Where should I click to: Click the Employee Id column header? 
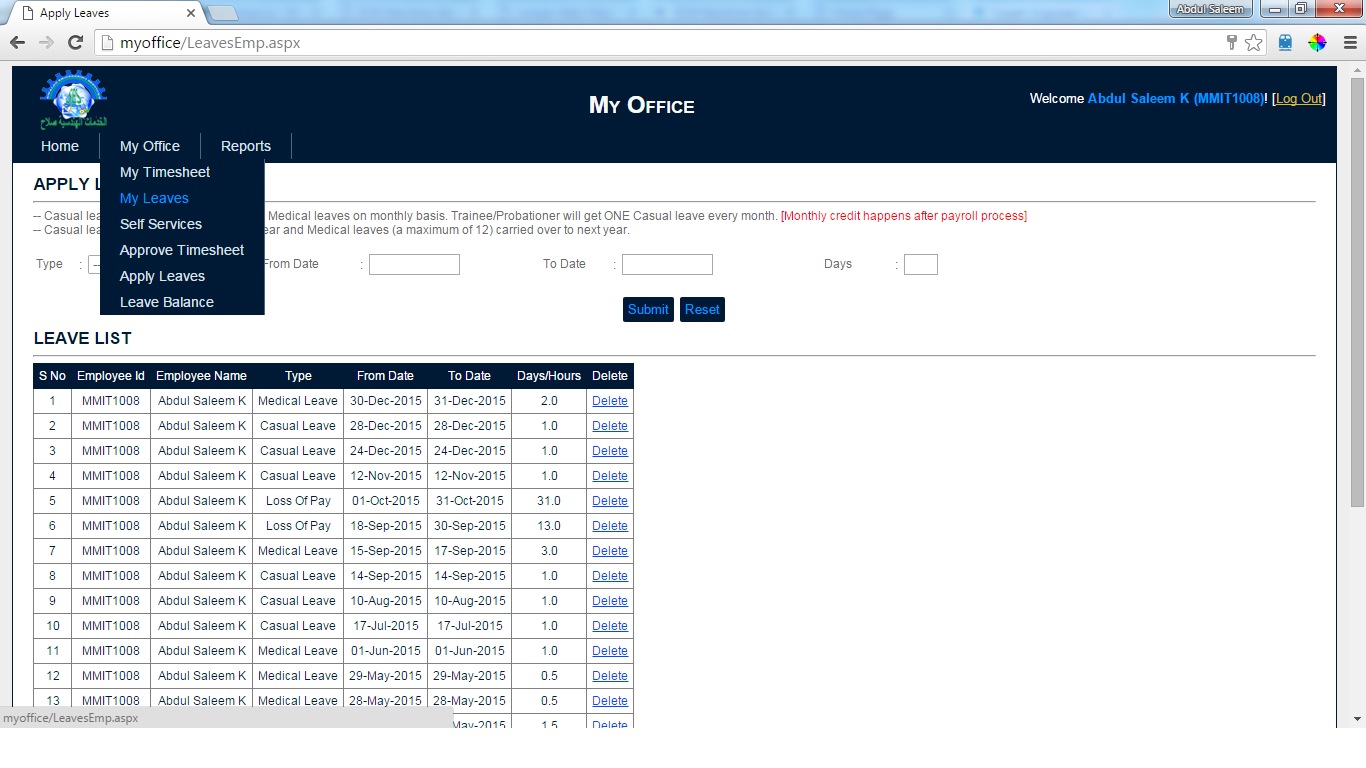coord(111,376)
